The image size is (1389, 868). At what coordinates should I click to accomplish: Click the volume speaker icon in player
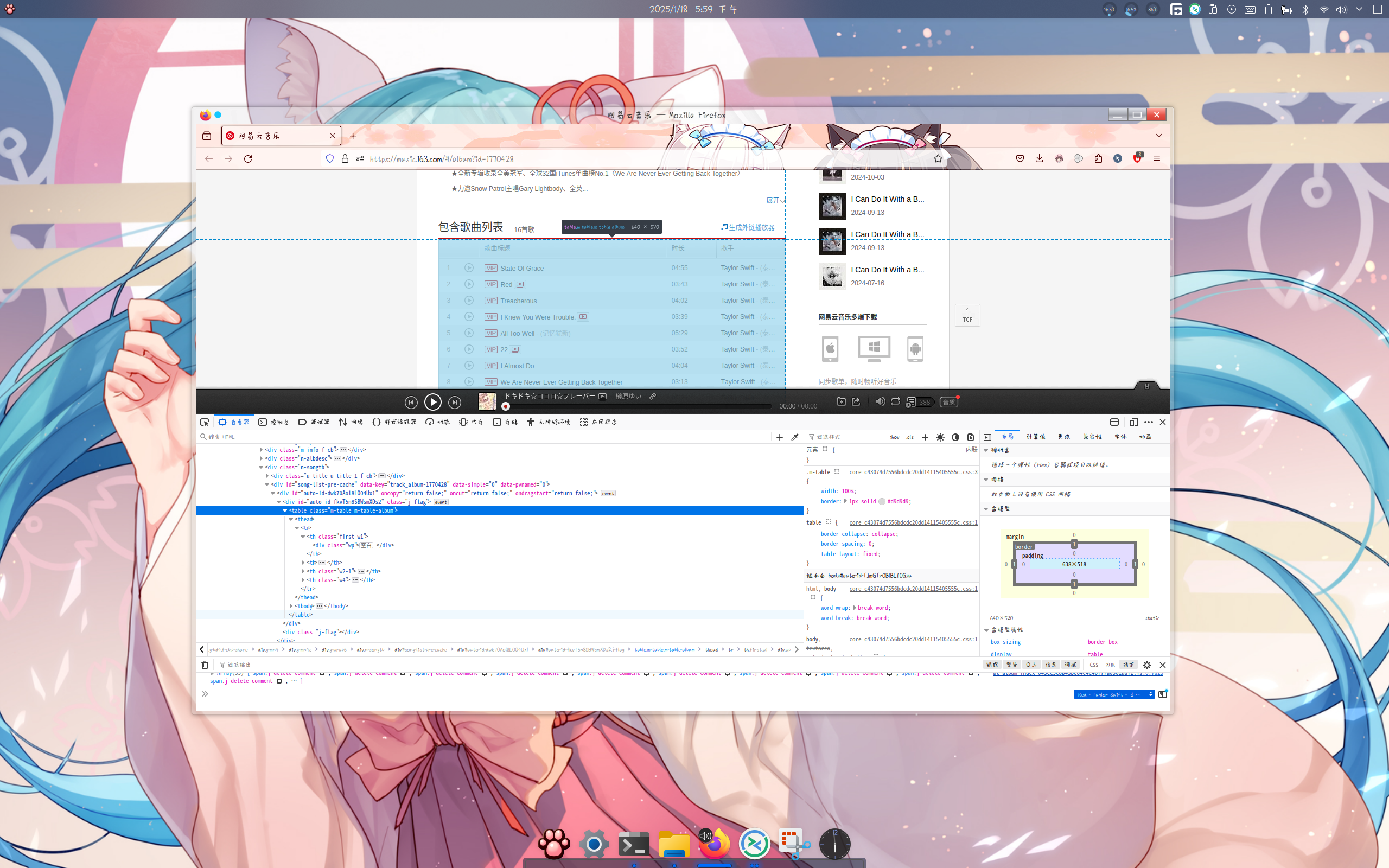coord(880,402)
